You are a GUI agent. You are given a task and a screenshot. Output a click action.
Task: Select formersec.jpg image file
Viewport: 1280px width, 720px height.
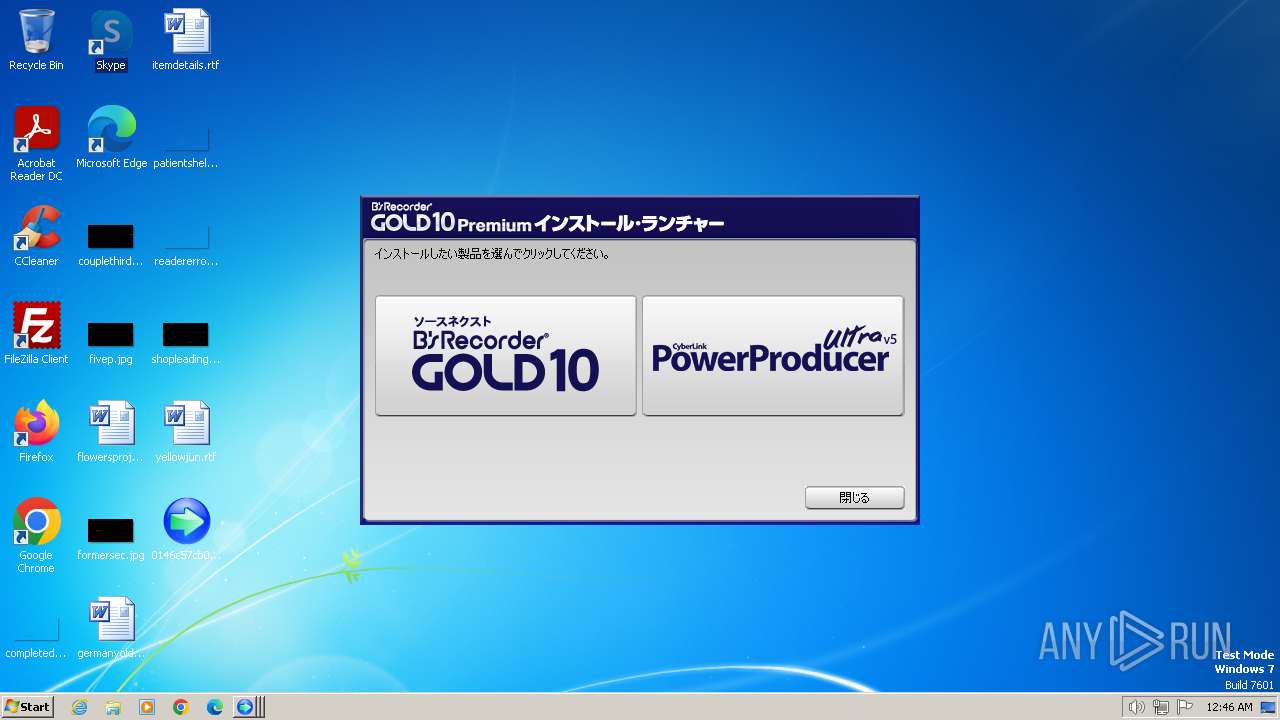[111, 539]
